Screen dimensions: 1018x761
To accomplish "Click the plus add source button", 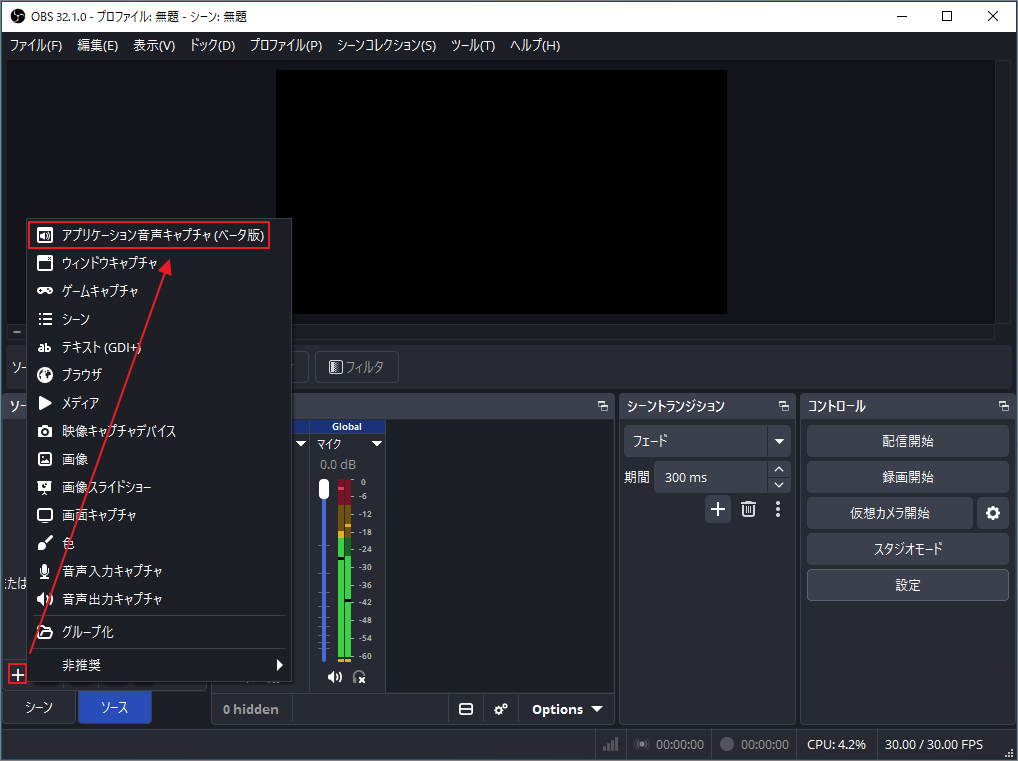I will coord(18,675).
